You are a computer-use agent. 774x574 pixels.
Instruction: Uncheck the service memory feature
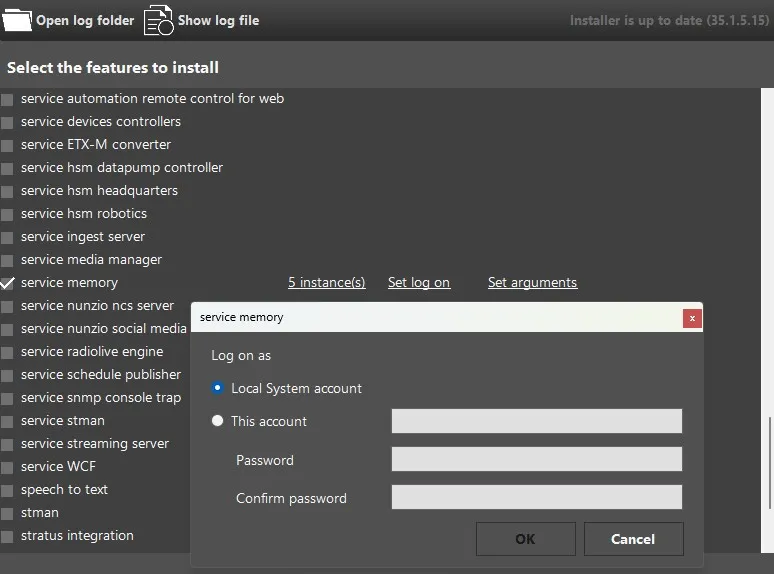pyautogui.click(x=8, y=283)
